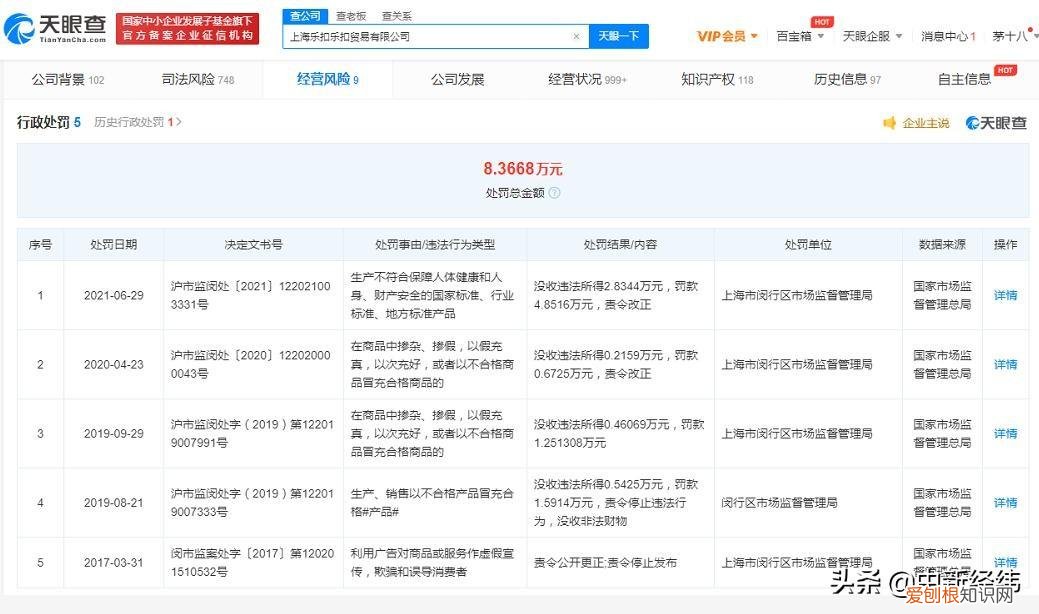Viewport: 1039px width, 614px height.
Task: Click the red government fund banner
Action: (x=188, y=29)
